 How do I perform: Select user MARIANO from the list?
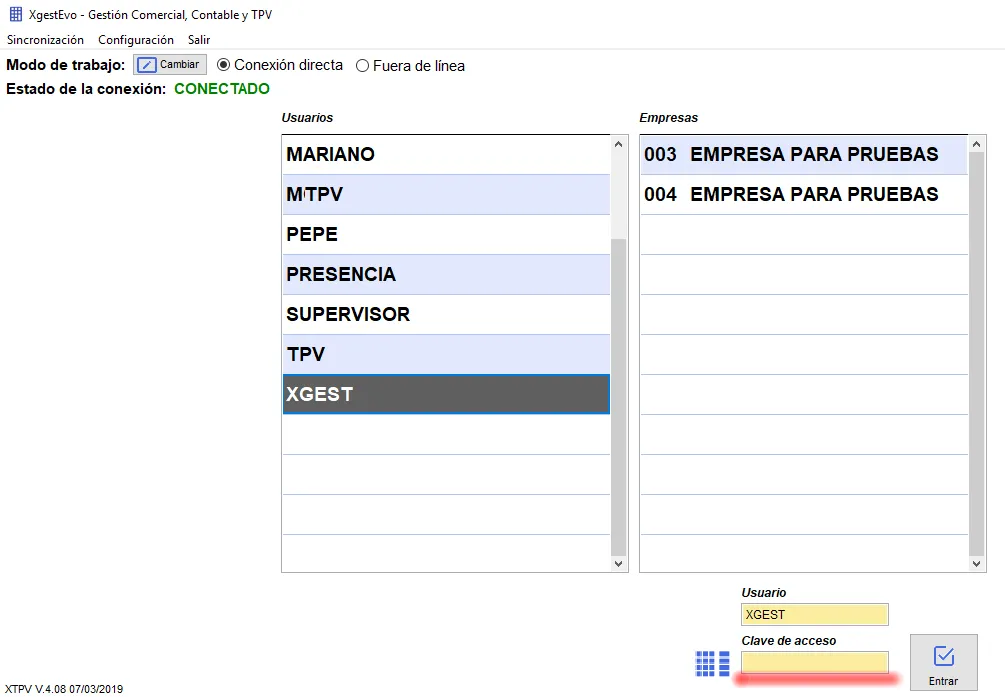click(x=446, y=155)
